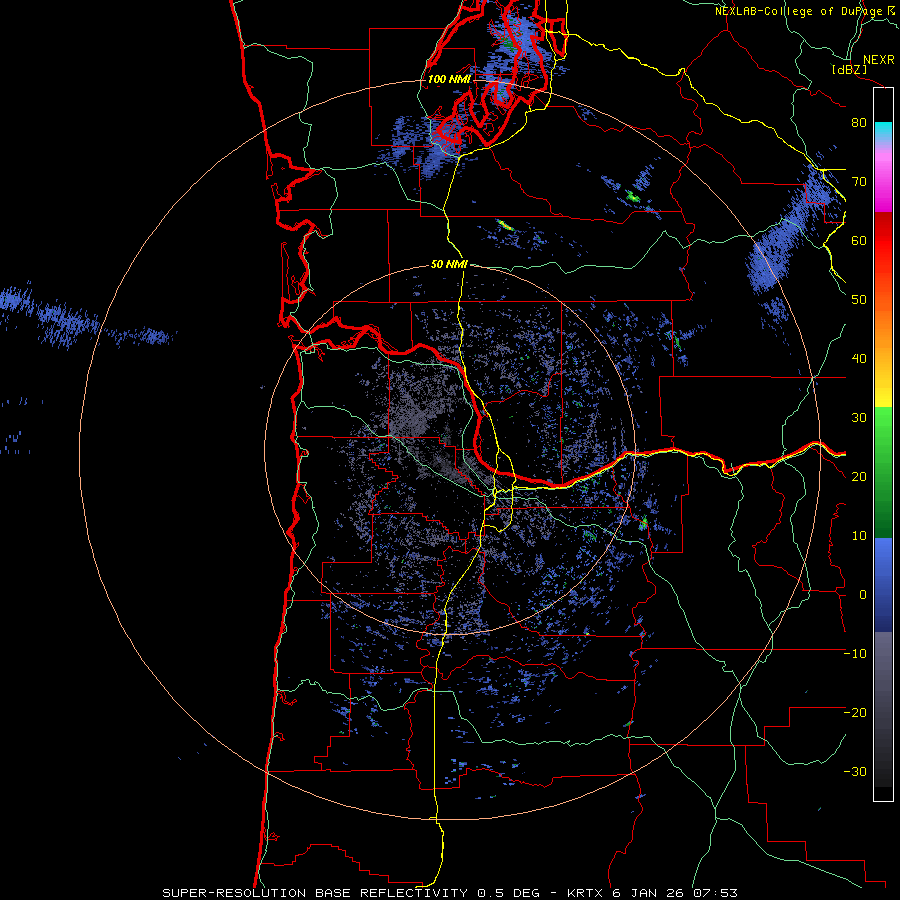
Task: Click the 40 value on the dBZ scale
Action: [x=859, y=359]
